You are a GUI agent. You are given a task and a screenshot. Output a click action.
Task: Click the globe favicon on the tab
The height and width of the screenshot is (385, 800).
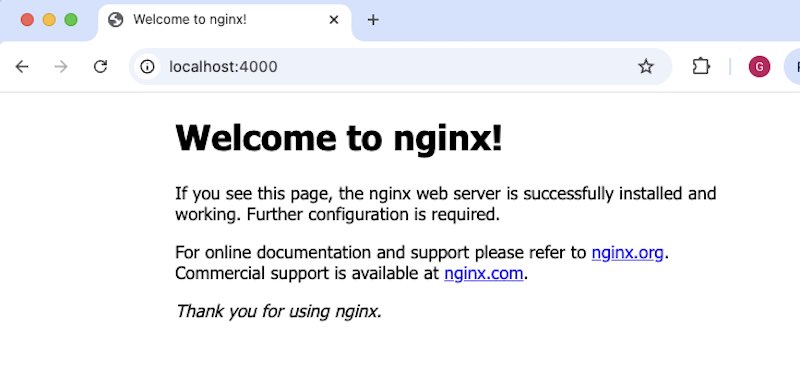[x=116, y=20]
